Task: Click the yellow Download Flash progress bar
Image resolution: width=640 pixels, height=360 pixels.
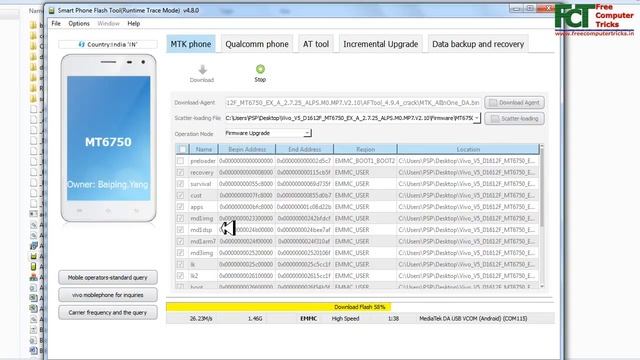Action: 278,307
